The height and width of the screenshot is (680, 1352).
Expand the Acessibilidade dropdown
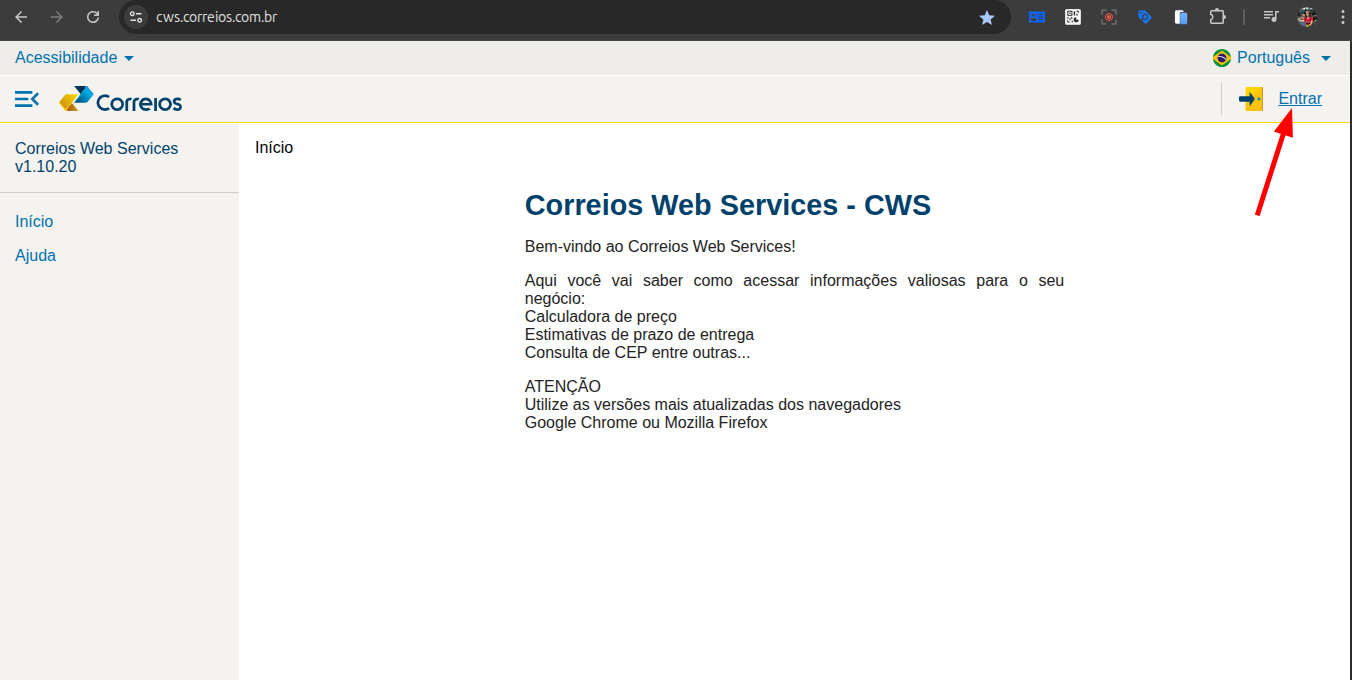[74, 58]
